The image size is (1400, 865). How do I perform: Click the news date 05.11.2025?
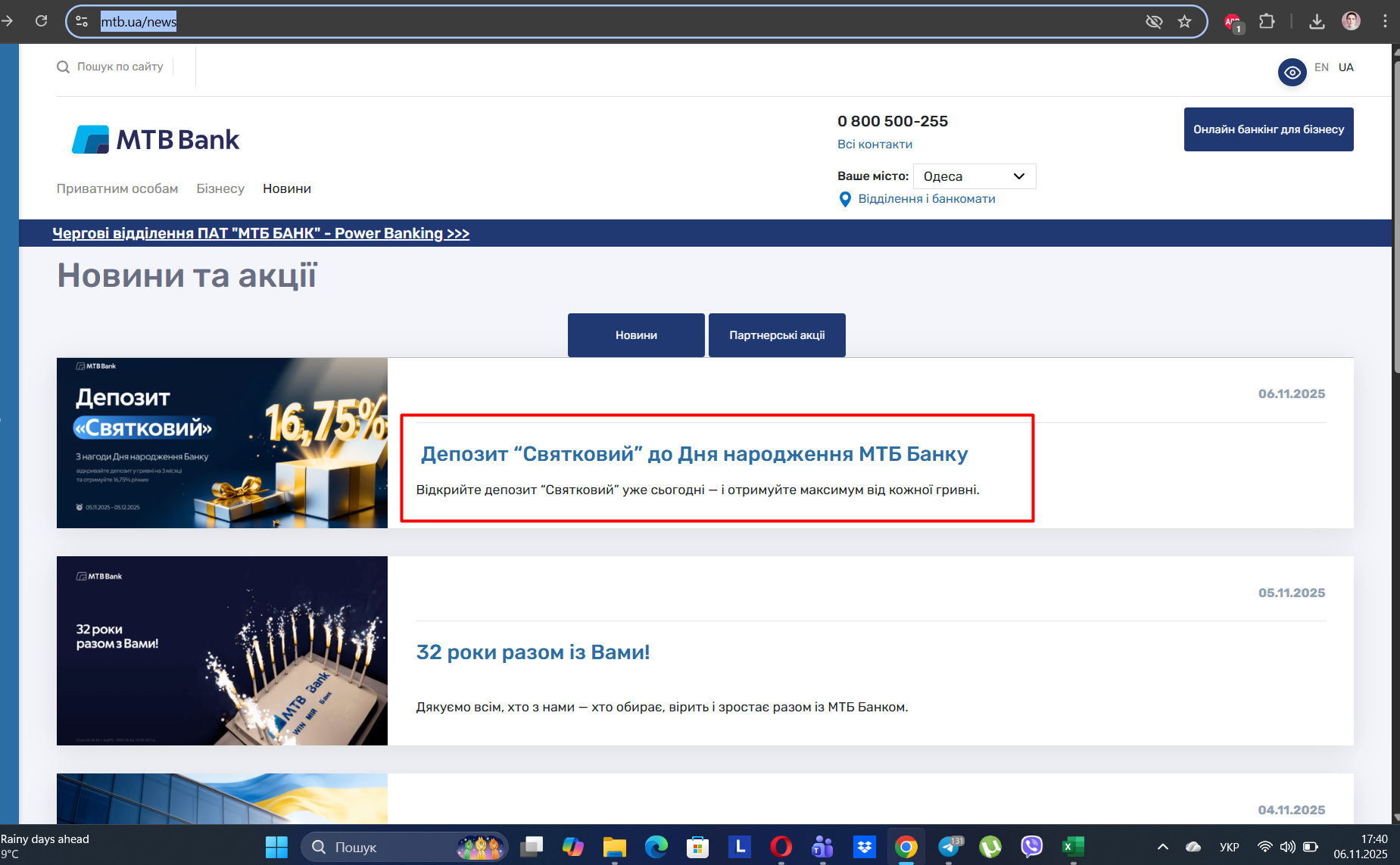tap(1292, 593)
